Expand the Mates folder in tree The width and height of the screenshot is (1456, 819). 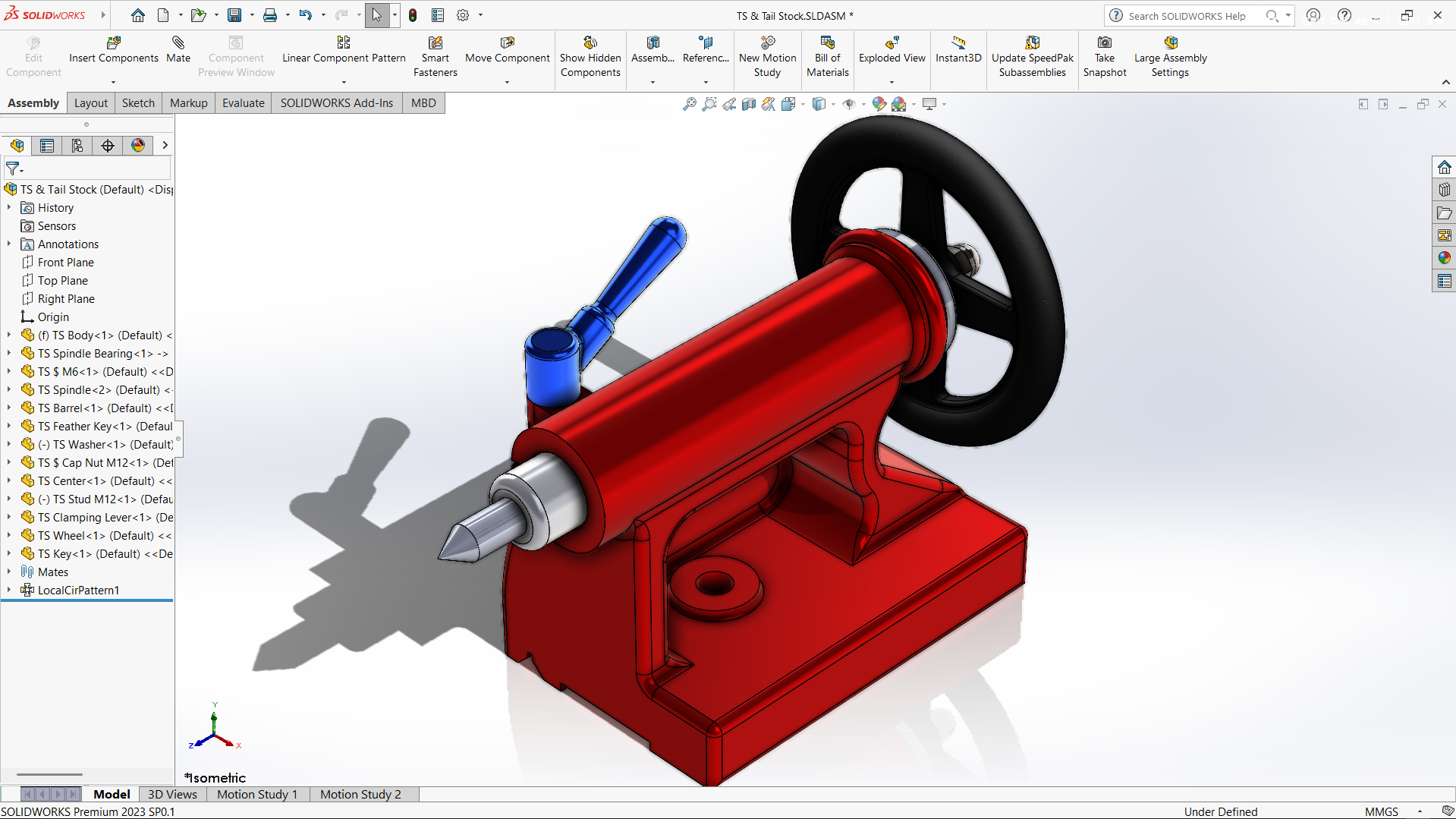[x=9, y=572]
